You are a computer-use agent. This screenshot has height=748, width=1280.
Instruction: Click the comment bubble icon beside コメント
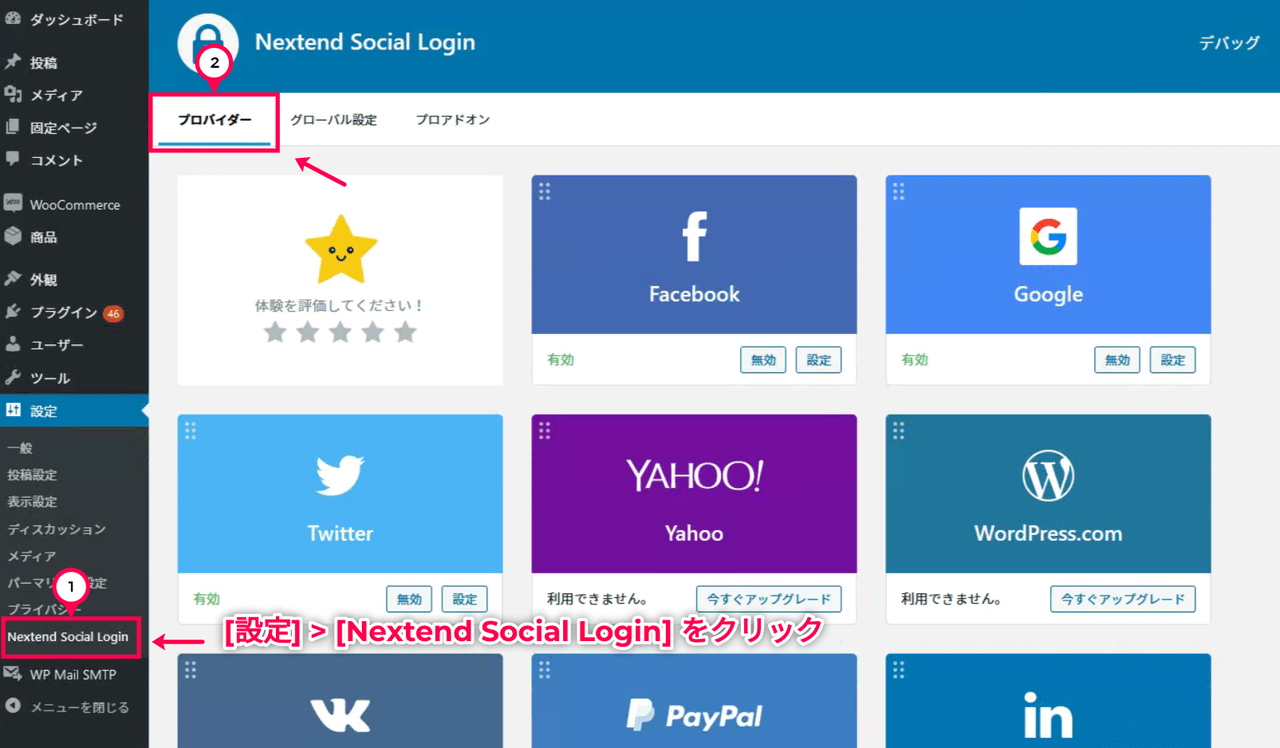click(x=13, y=159)
